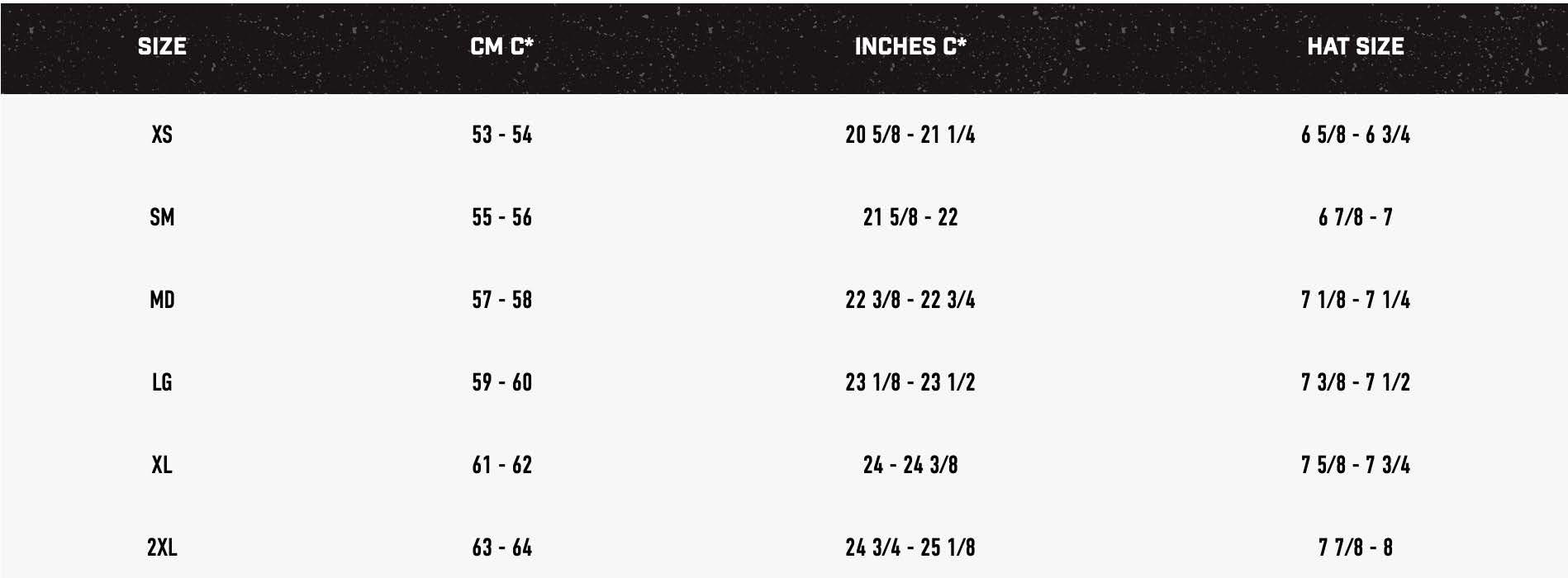This screenshot has height=578, width=1568.
Task: Select the SM size row label
Action: pos(162,217)
